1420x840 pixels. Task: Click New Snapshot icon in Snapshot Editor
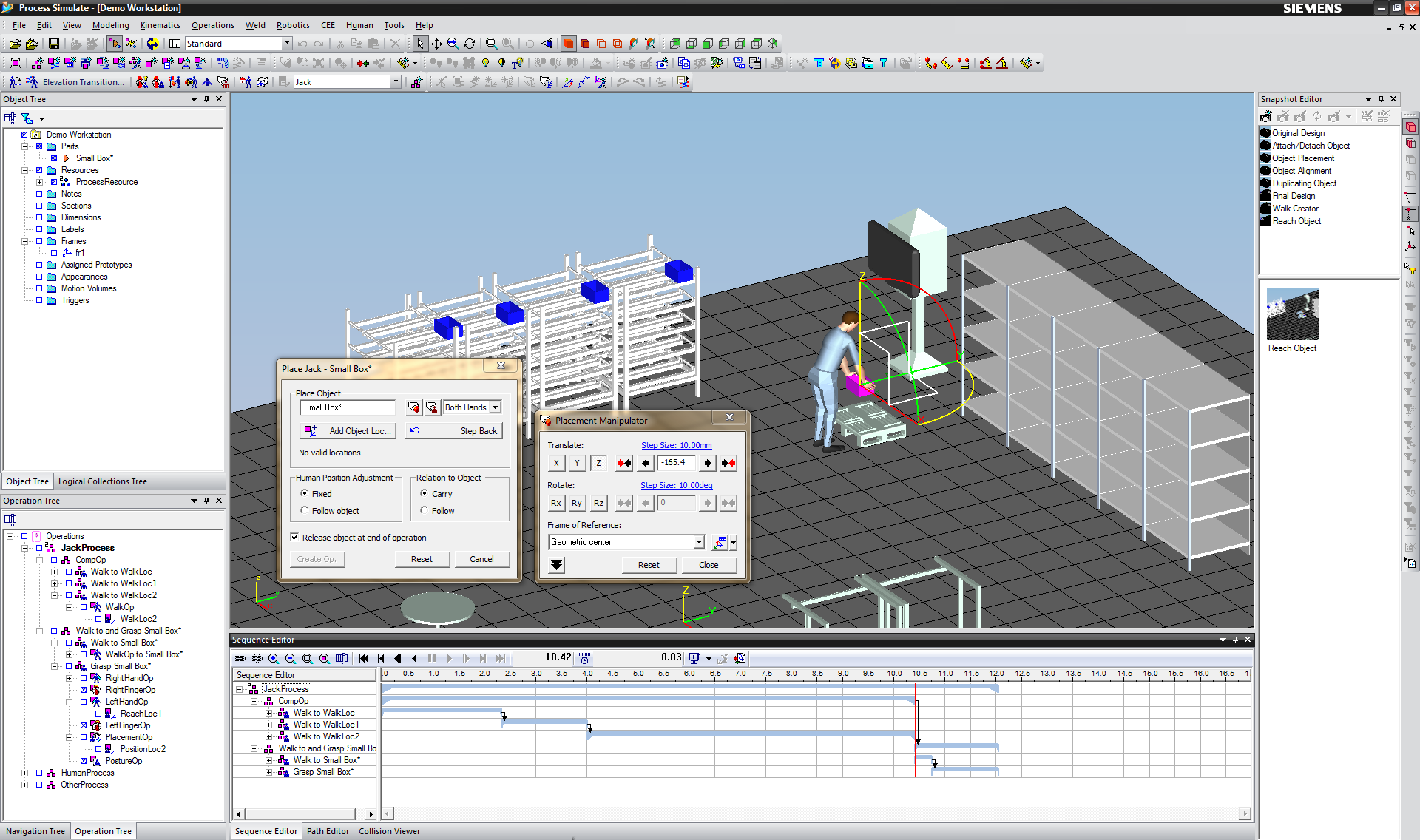tap(1266, 116)
